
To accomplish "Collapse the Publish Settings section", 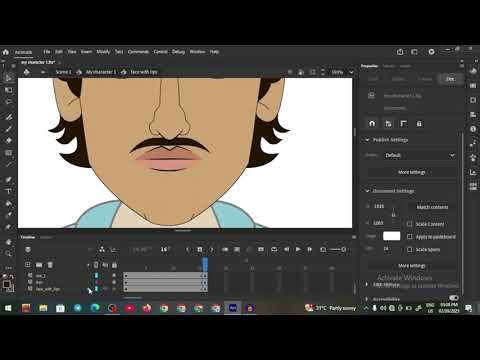I will 367,140.
